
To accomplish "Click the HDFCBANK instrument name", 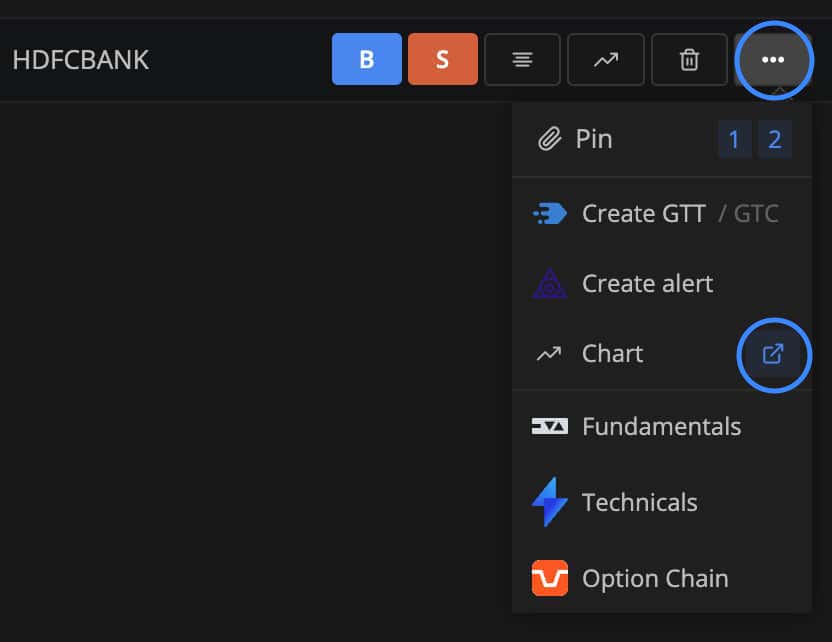I will pyautogui.click(x=81, y=60).
